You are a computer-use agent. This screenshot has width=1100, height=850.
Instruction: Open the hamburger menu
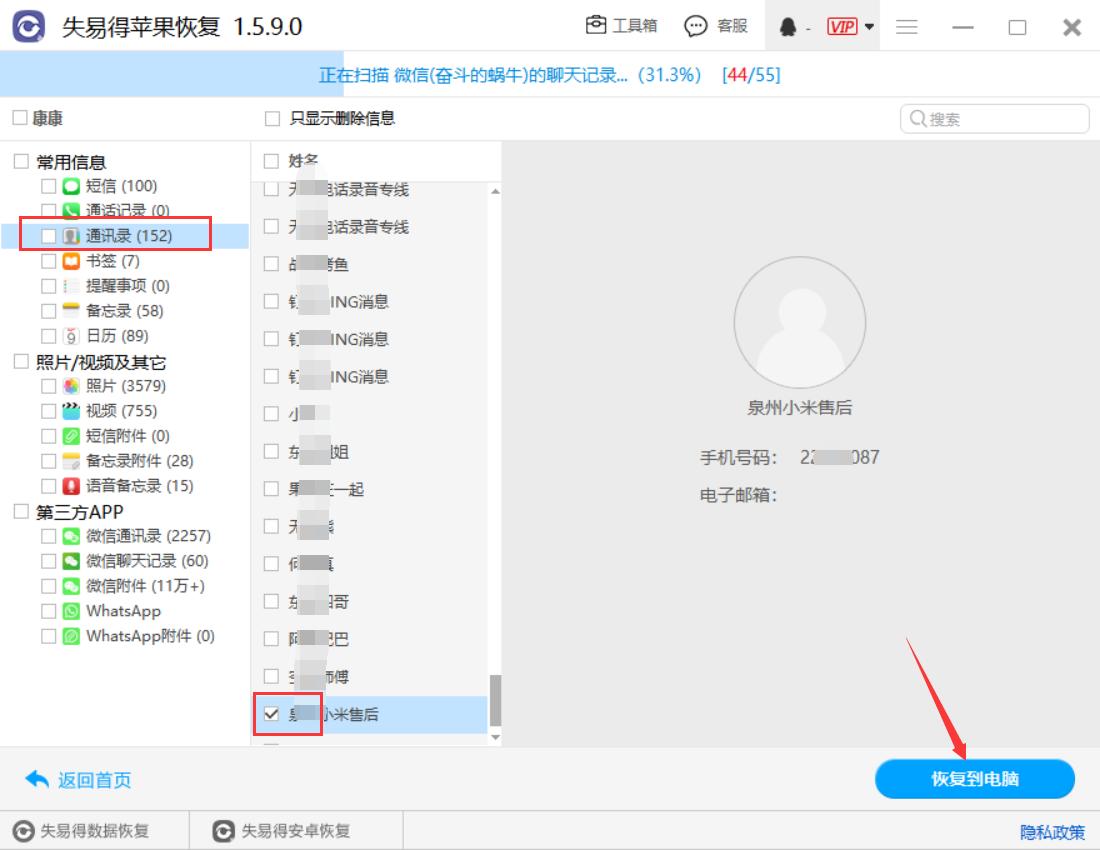point(907,27)
